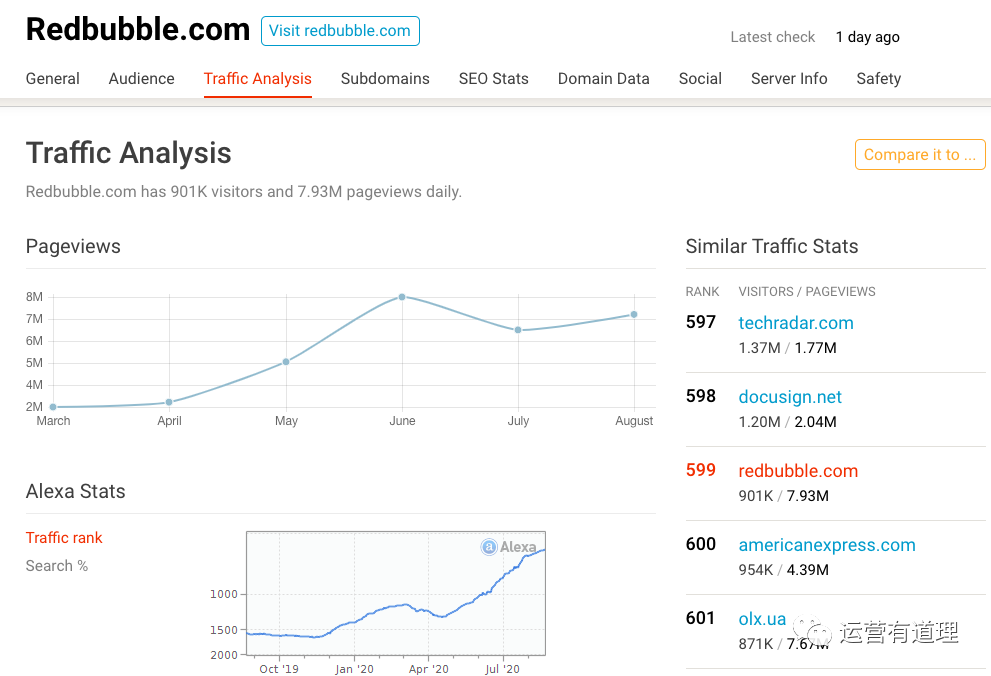Image resolution: width=991 pixels, height=676 pixels.
Task: Click rank number 600
Action: [701, 544]
